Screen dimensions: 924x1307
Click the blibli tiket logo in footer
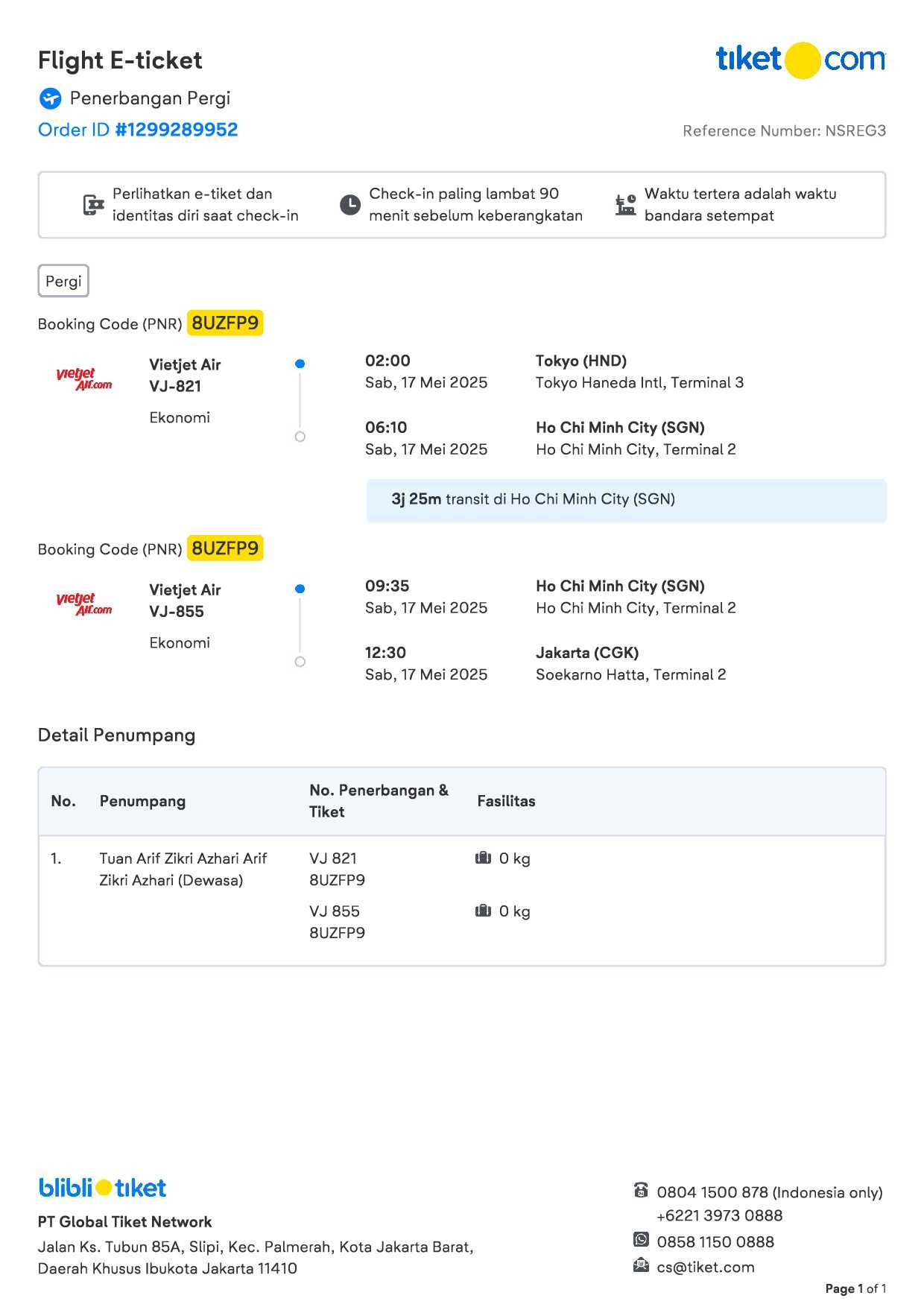click(102, 1188)
